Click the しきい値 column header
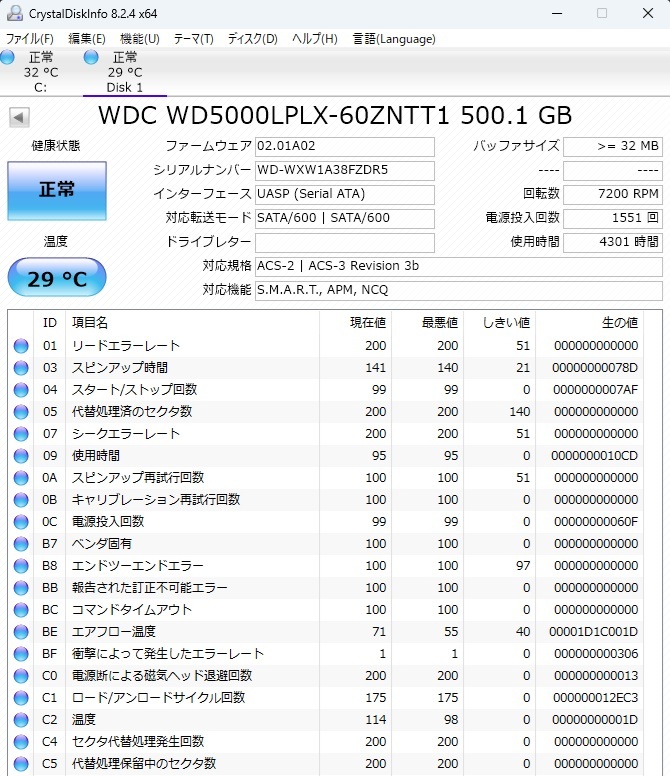This screenshot has height=776, width=670. (x=499, y=323)
